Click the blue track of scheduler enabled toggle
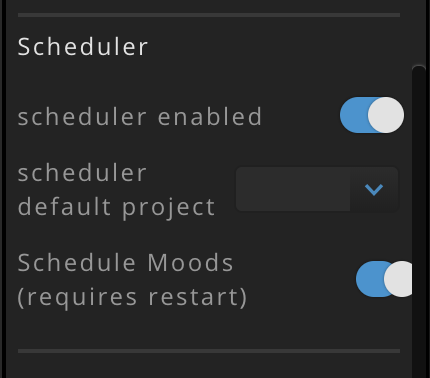This screenshot has width=430, height=378. pyautogui.click(x=354, y=115)
